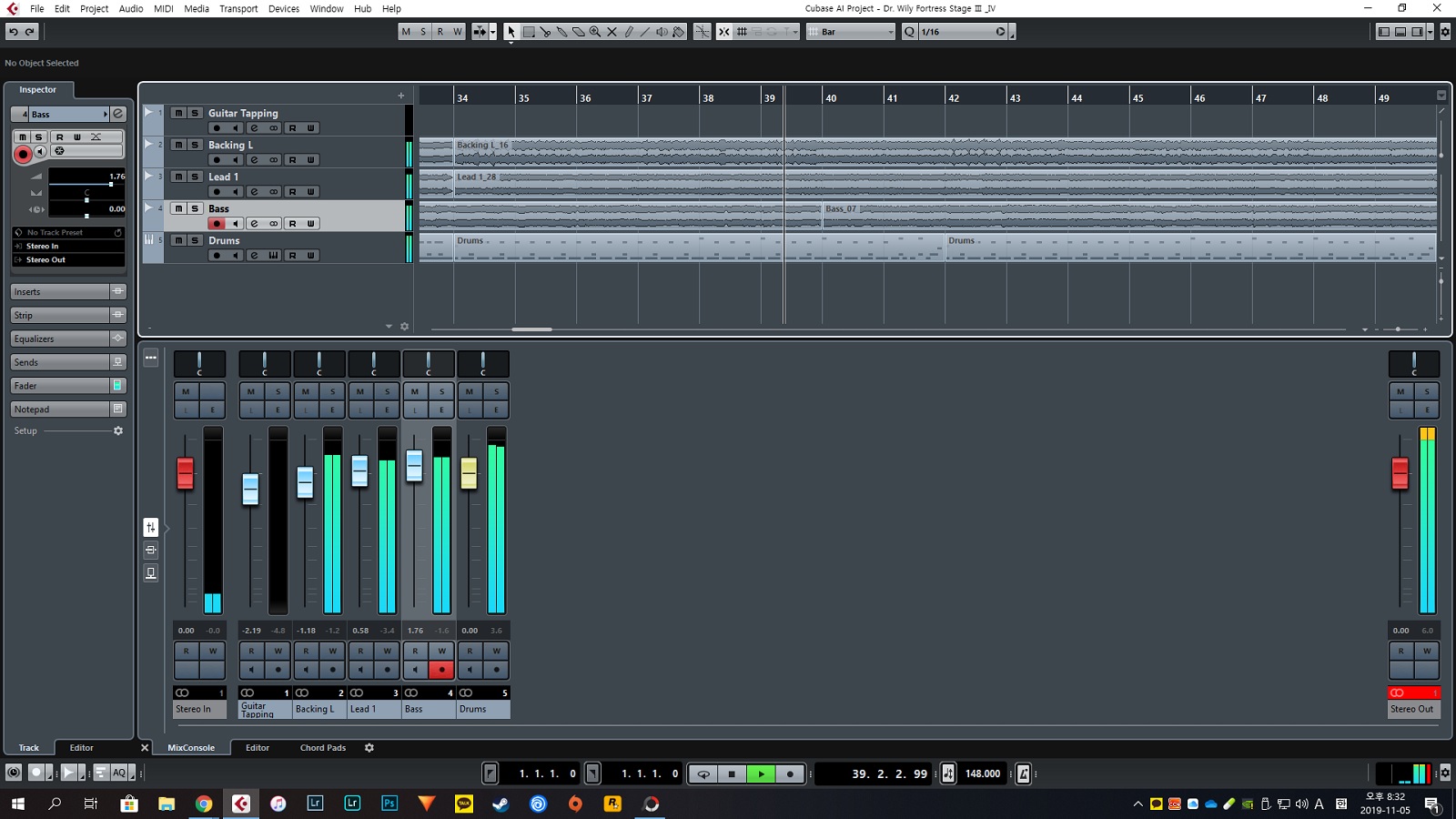Select the Mute (X) tool
Viewport: 1456px width, 819px height.
(x=612, y=32)
